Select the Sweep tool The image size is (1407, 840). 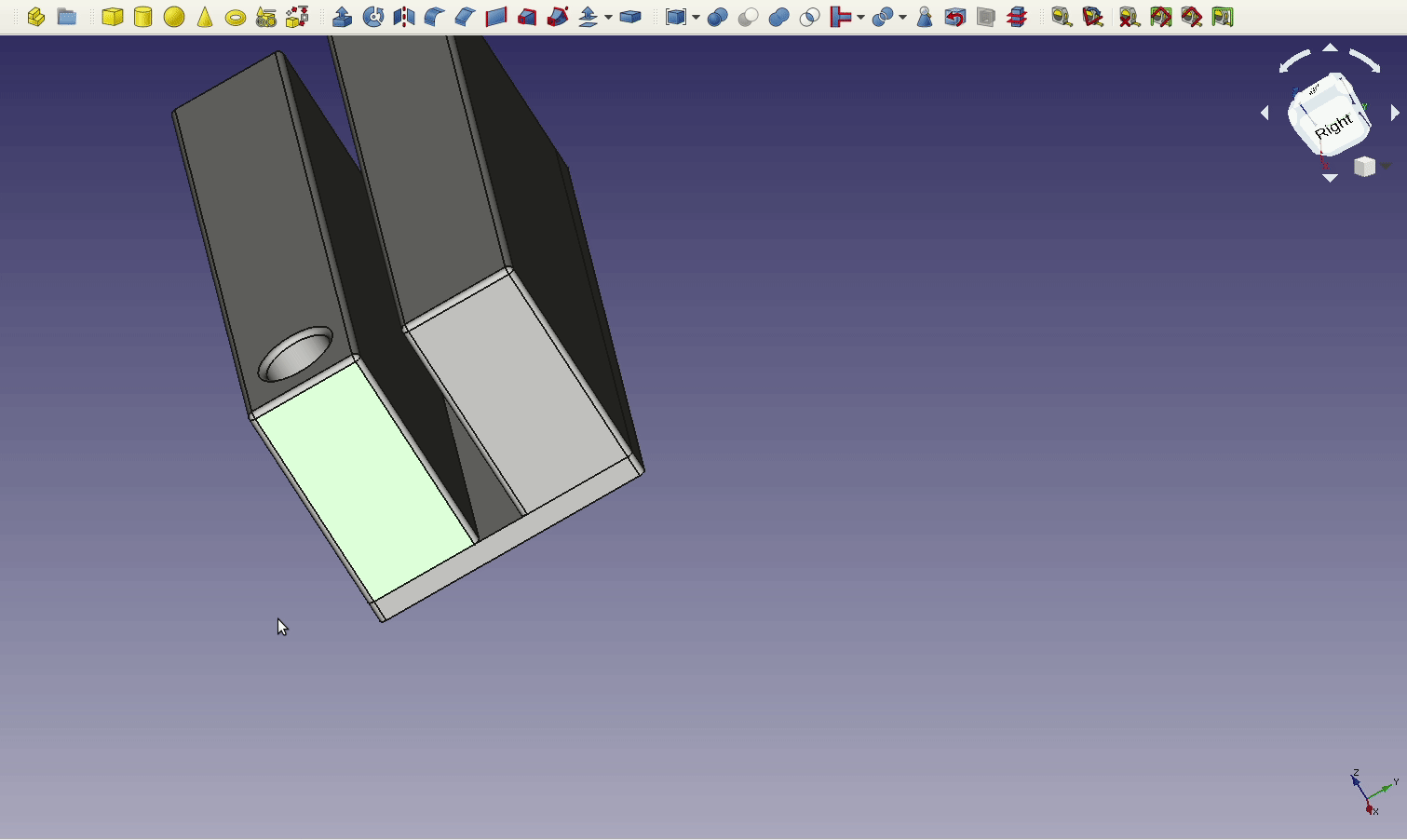[558, 17]
